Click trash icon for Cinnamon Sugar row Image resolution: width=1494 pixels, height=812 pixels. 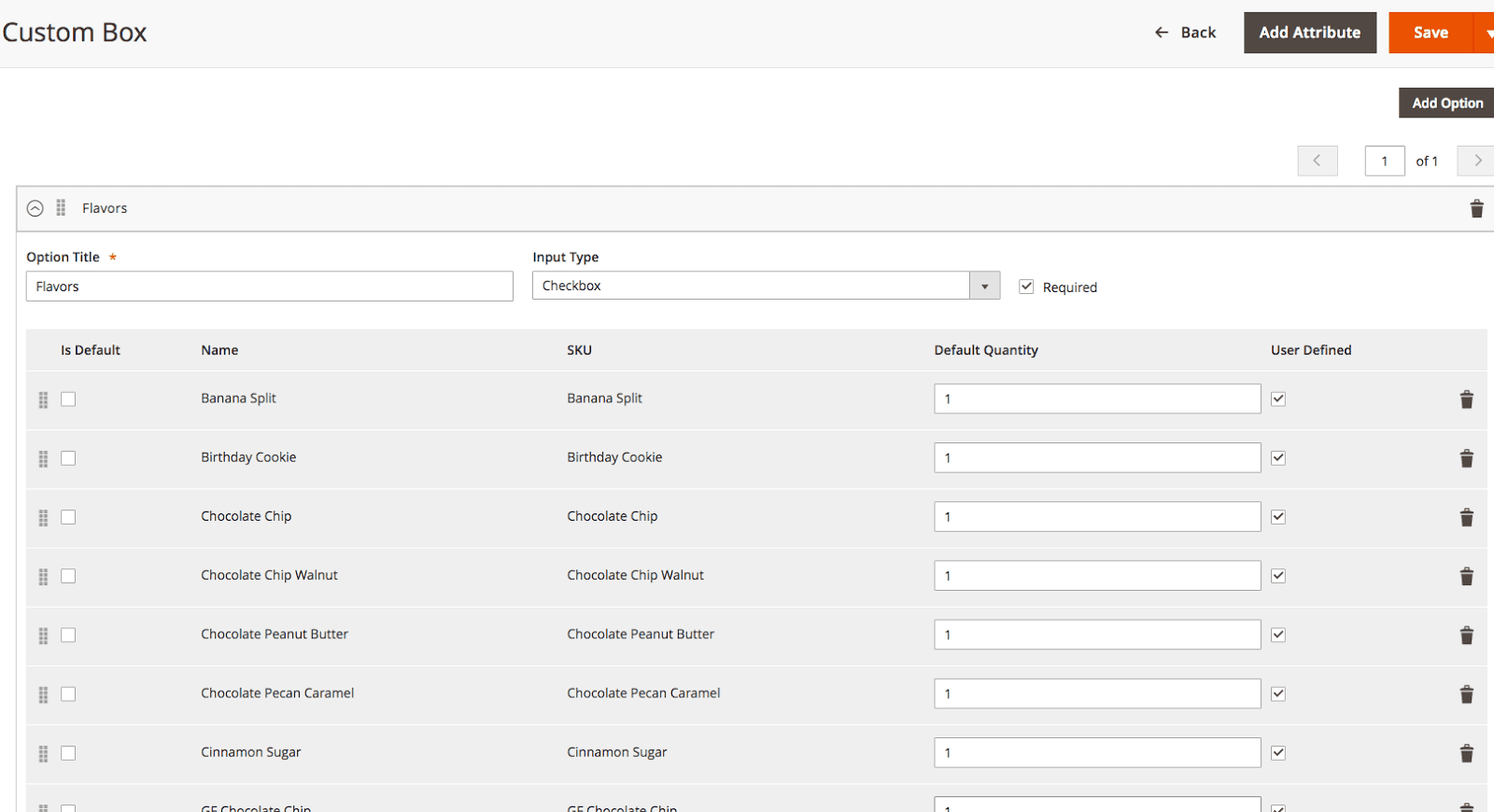tap(1466, 753)
